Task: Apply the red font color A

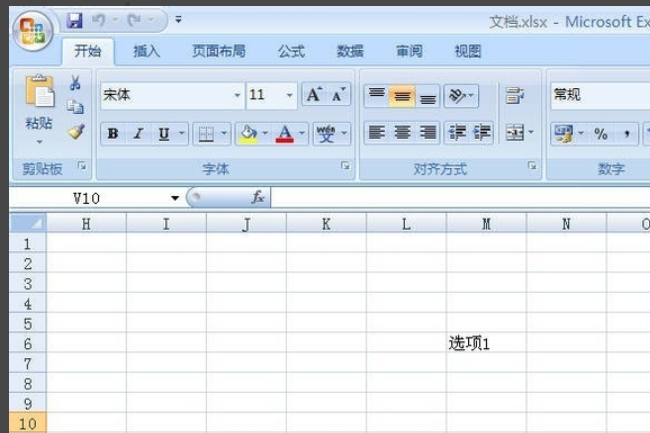Action: 285,134
